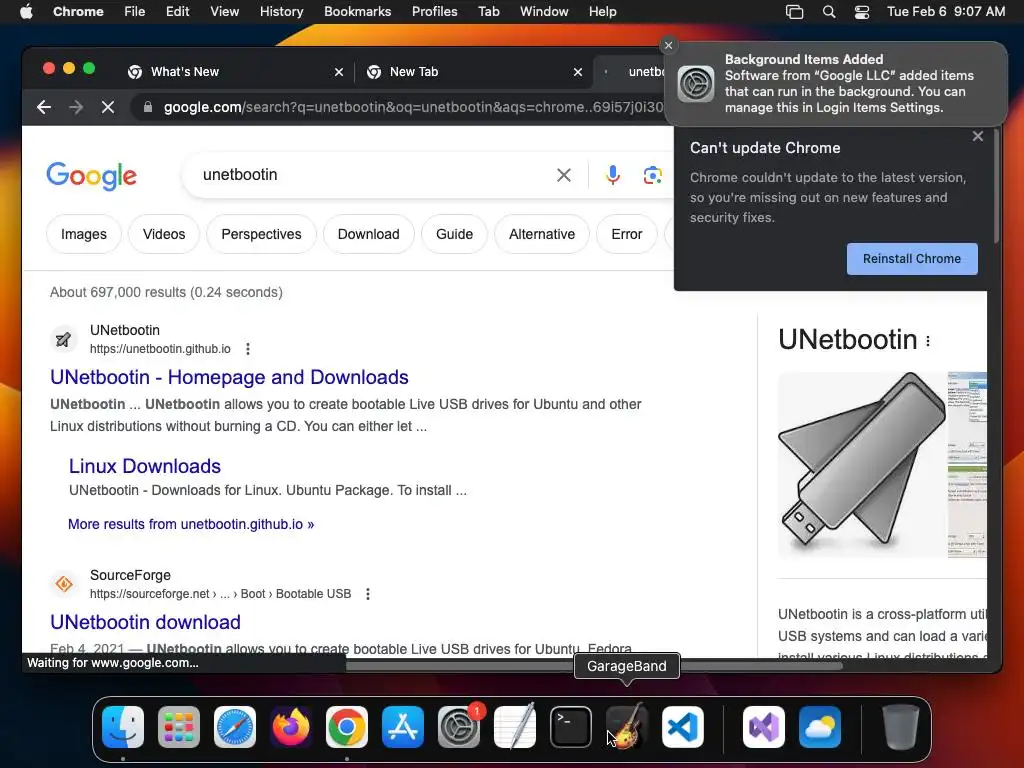The image size is (1024, 768).
Task: Open the Linux Downloads link
Action: (145, 466)
